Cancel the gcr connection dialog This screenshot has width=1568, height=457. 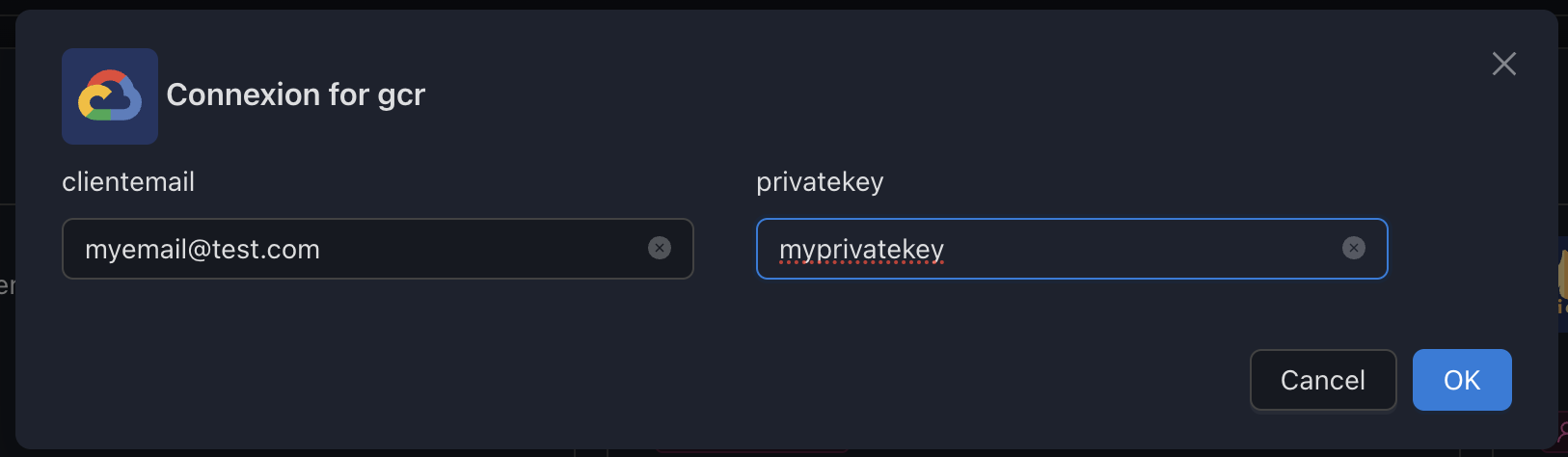1323,380
